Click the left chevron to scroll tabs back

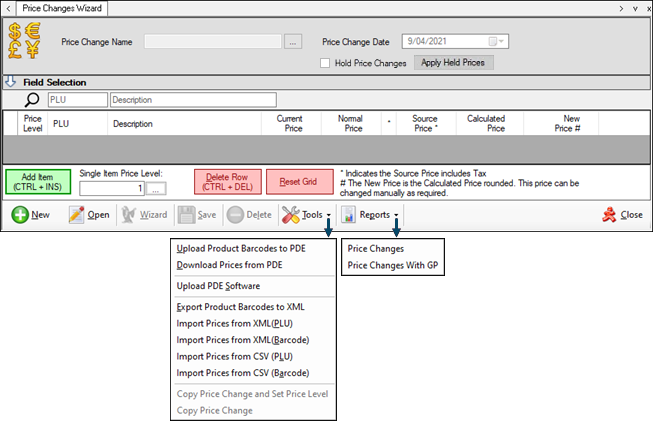[x=8, y=8]
